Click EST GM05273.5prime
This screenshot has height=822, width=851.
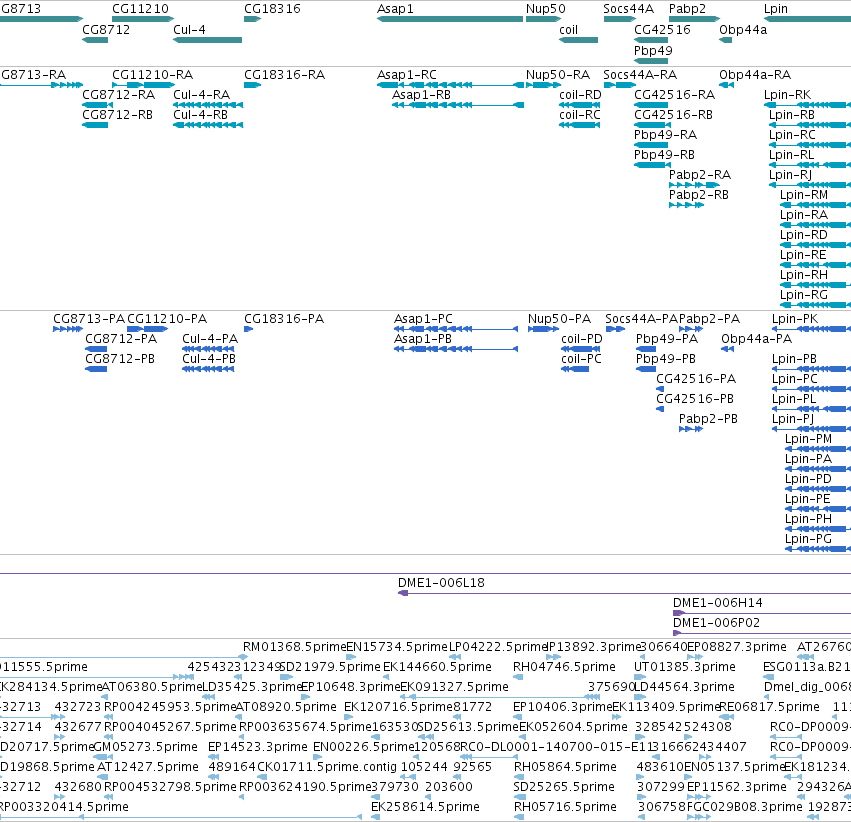click(145, 747)
